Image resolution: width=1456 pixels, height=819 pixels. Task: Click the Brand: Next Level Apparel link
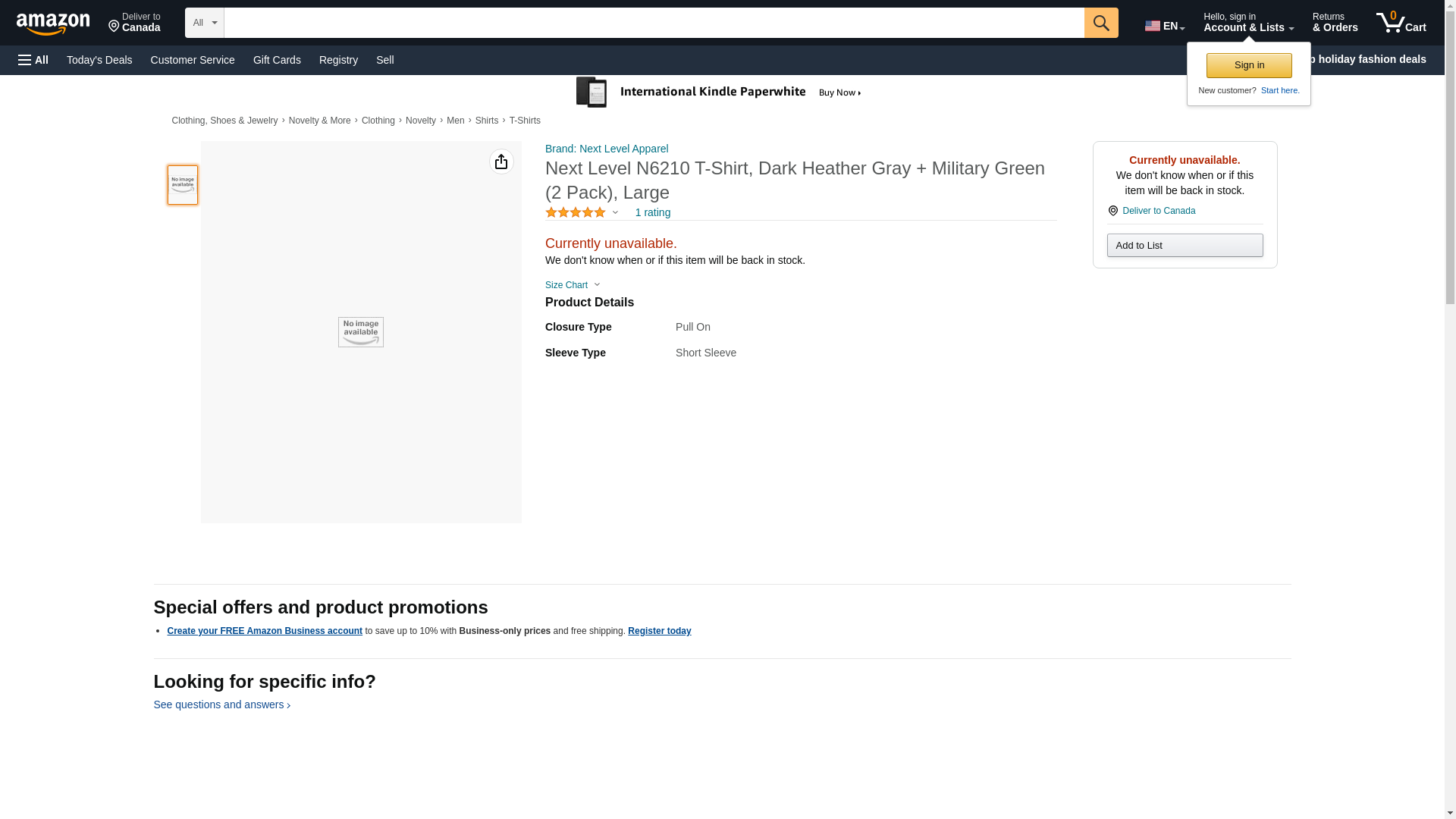(606, 149)
